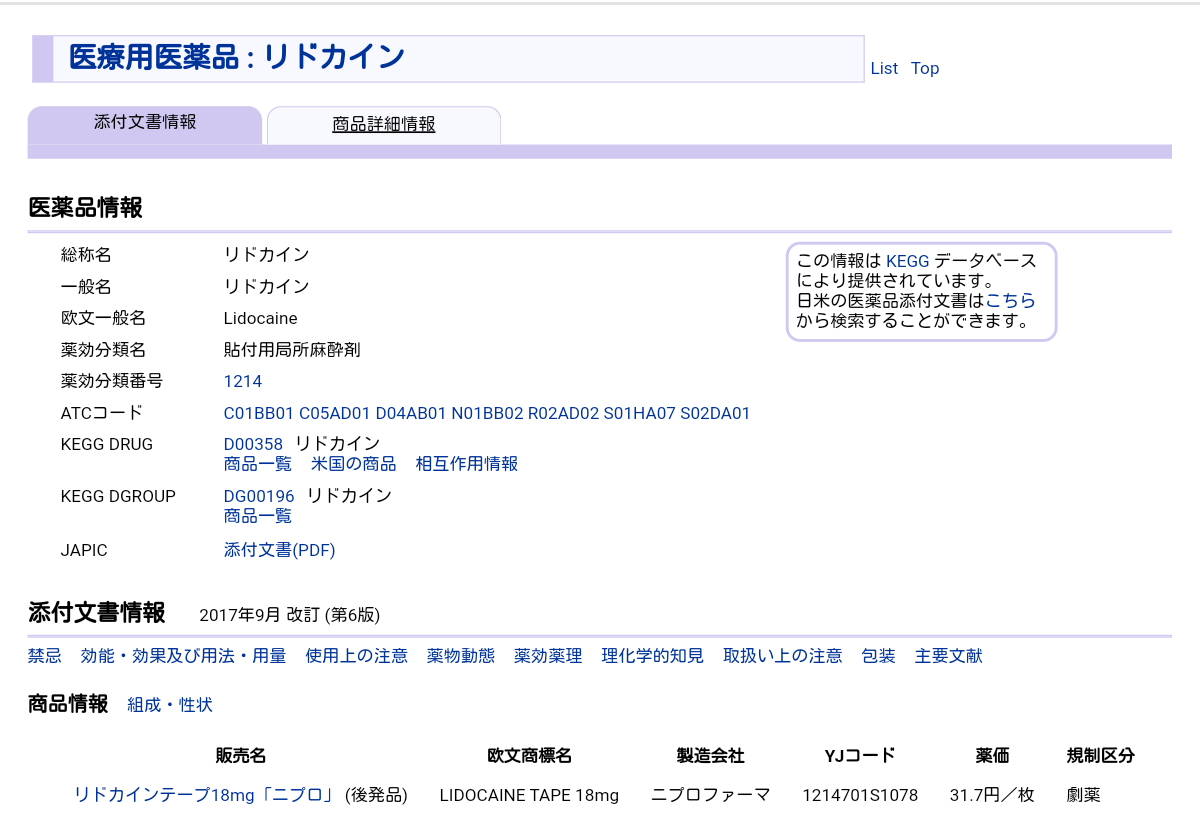Open KEGG DGROUP entry DG00196
Viewport: 1200px width, 829px height.
[x=258, y=495]
